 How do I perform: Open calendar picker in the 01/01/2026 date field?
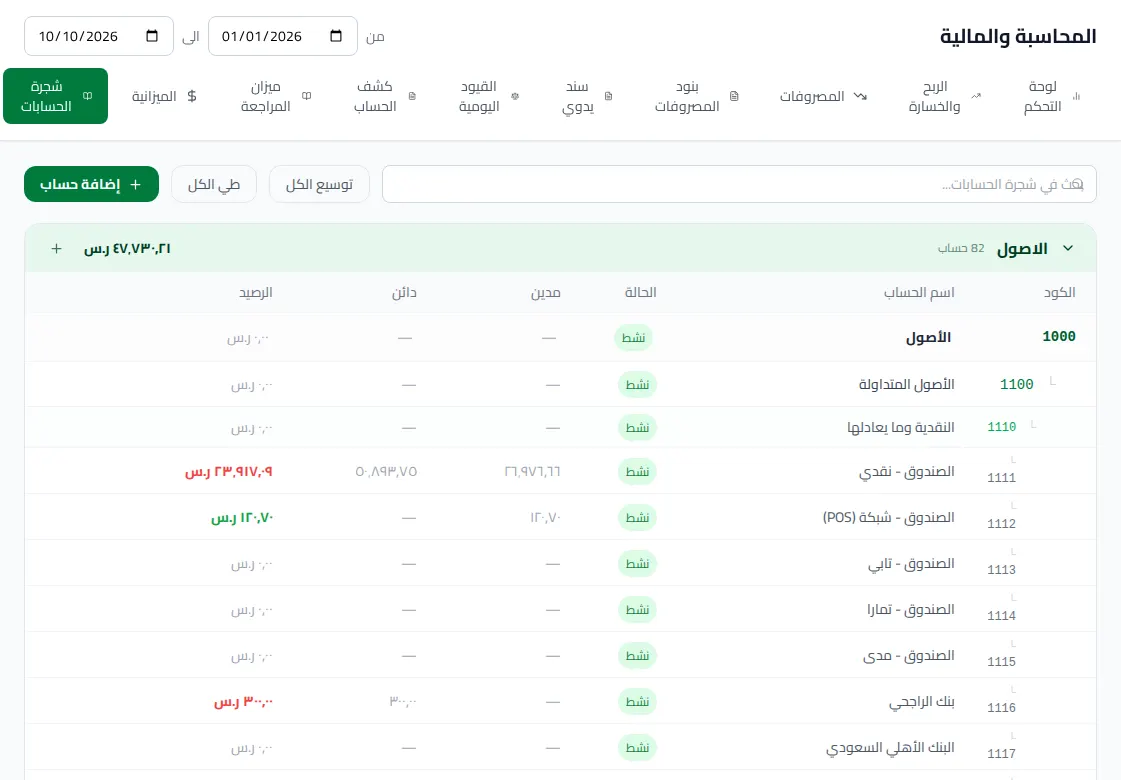pyautogui.click(x=336, y=36)
